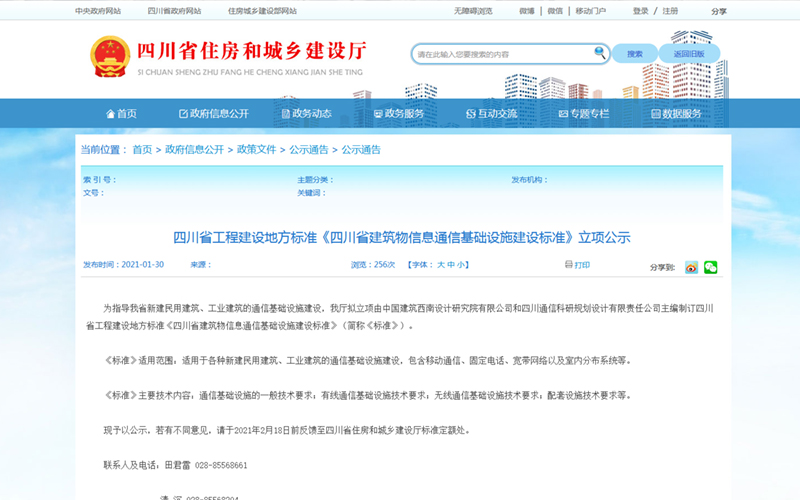800x500 pixels.
Task: Open 政府信息公开 in the navigation bar
Action: pyautogui.click(x=214, y=113)
